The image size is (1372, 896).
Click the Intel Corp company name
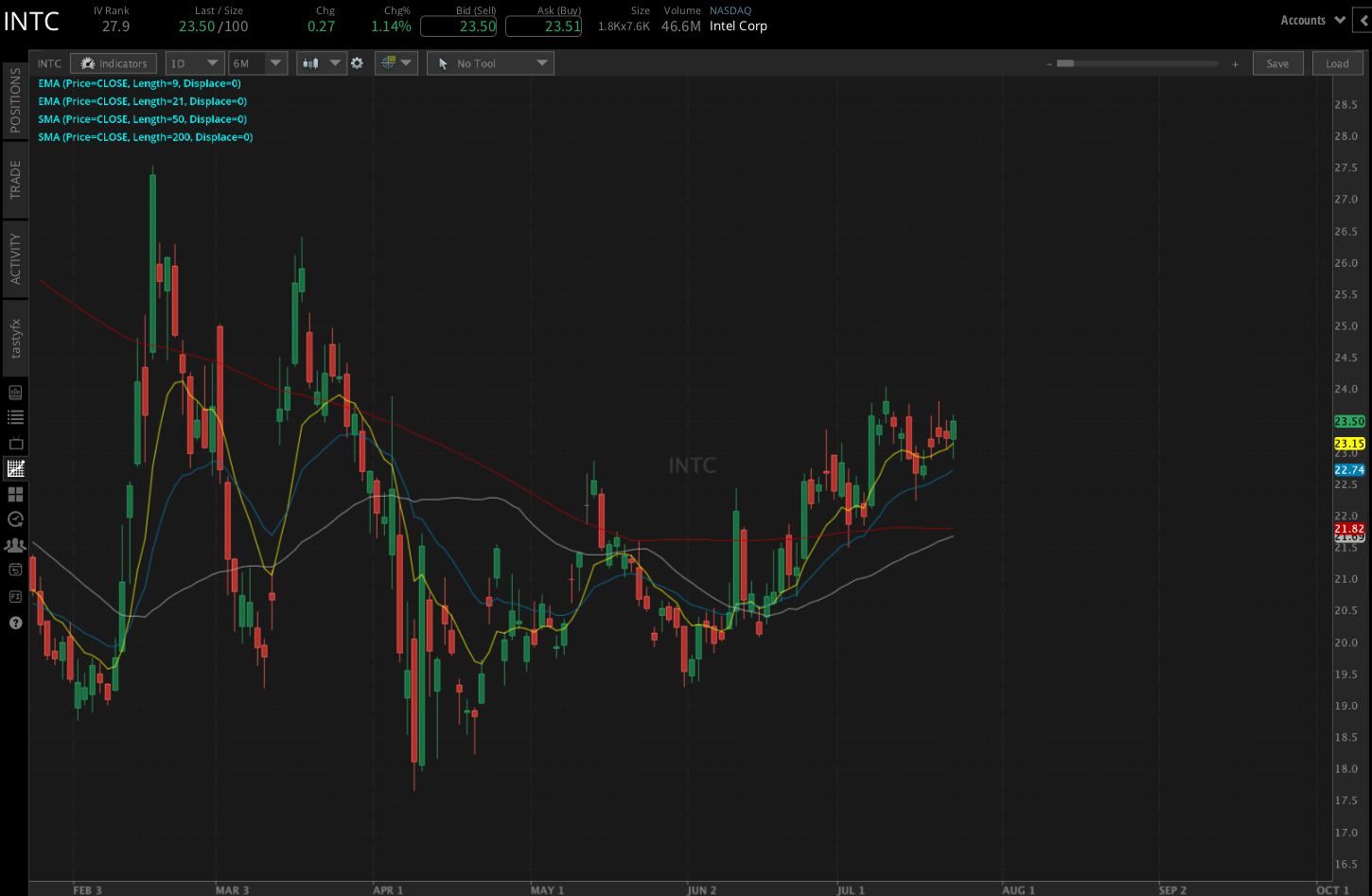tap(738, 26)
